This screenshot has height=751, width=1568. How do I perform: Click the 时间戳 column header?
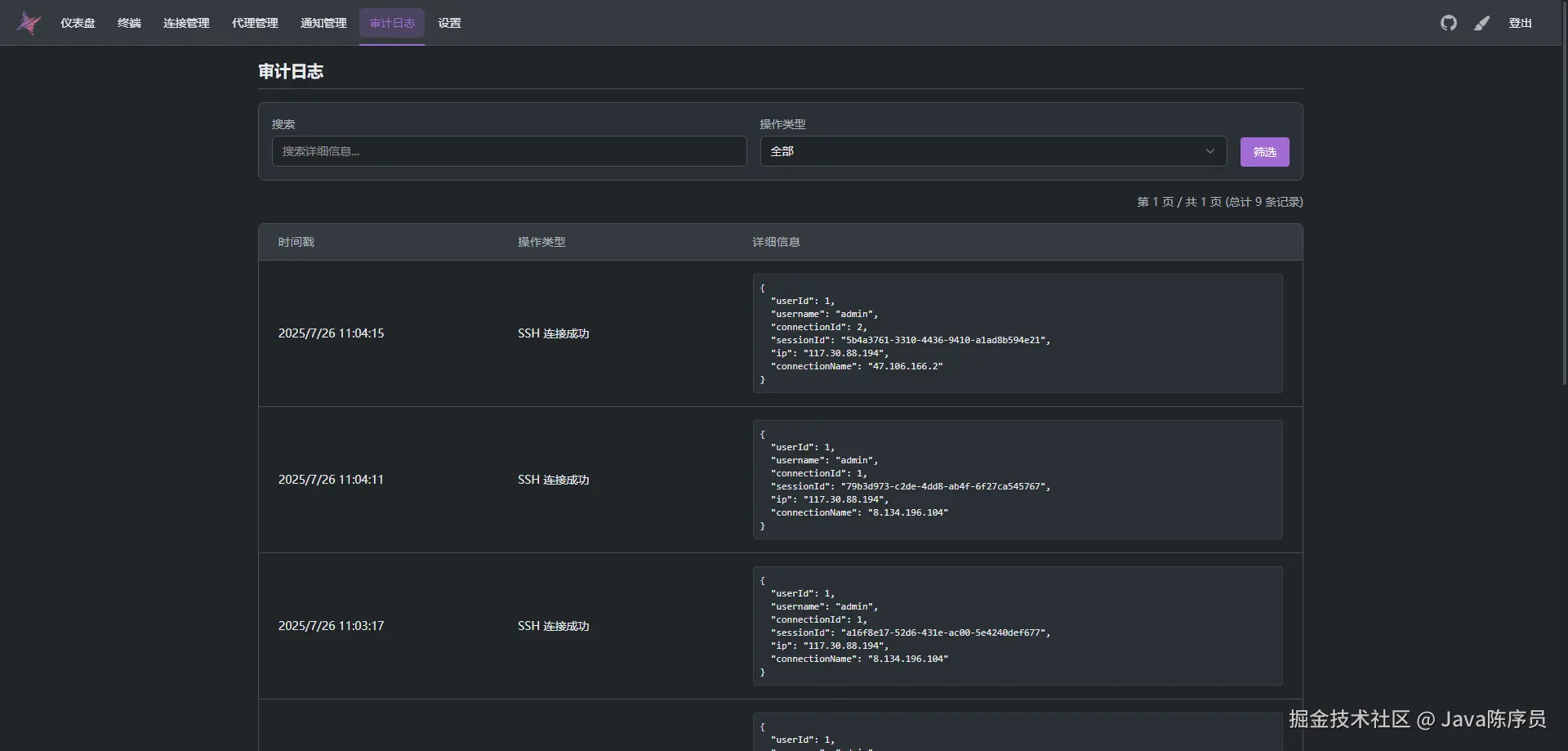(296, 242)
